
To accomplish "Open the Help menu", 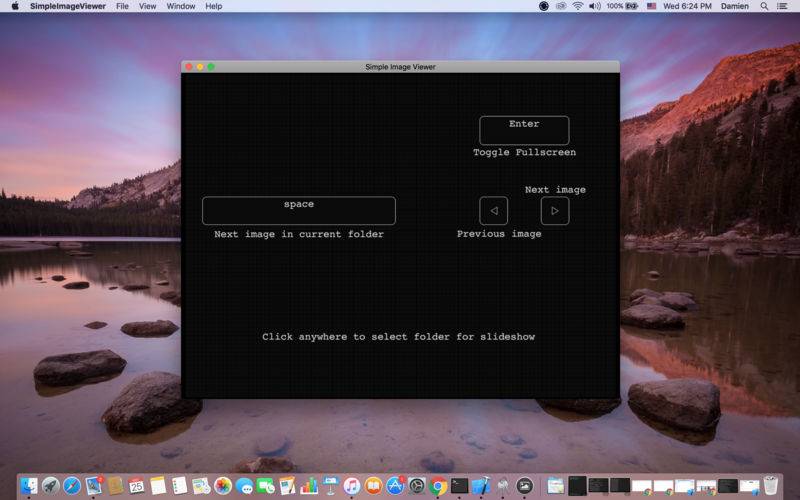I will tap(214, 6).
